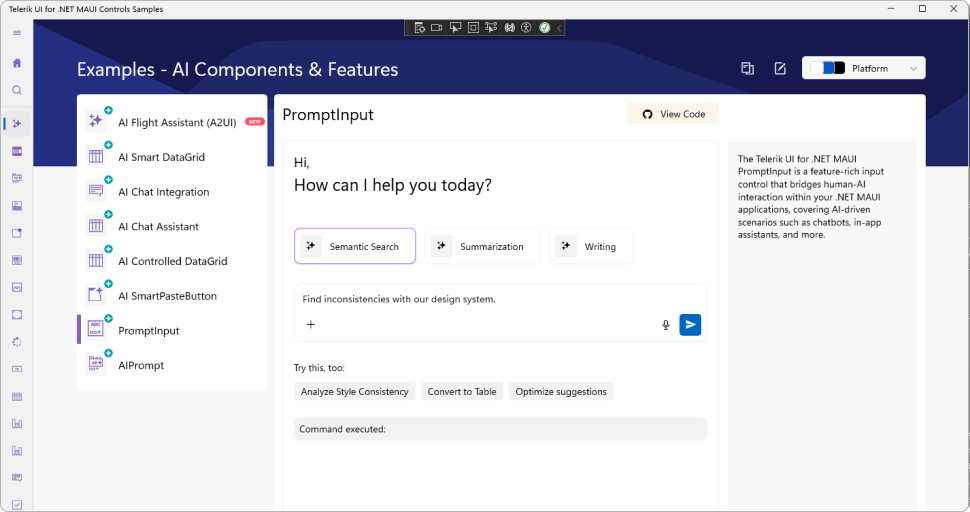Choose the Semantic Search suggestion card
Screen dimensions: 970x512
tap(354, 246)
